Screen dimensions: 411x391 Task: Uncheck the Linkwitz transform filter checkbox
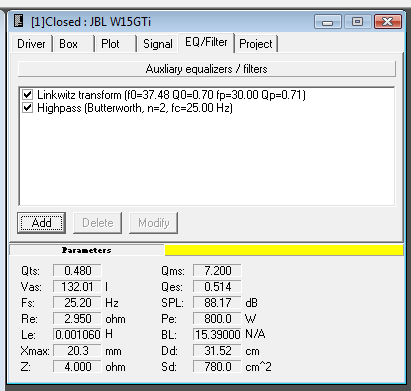[28, 95]
